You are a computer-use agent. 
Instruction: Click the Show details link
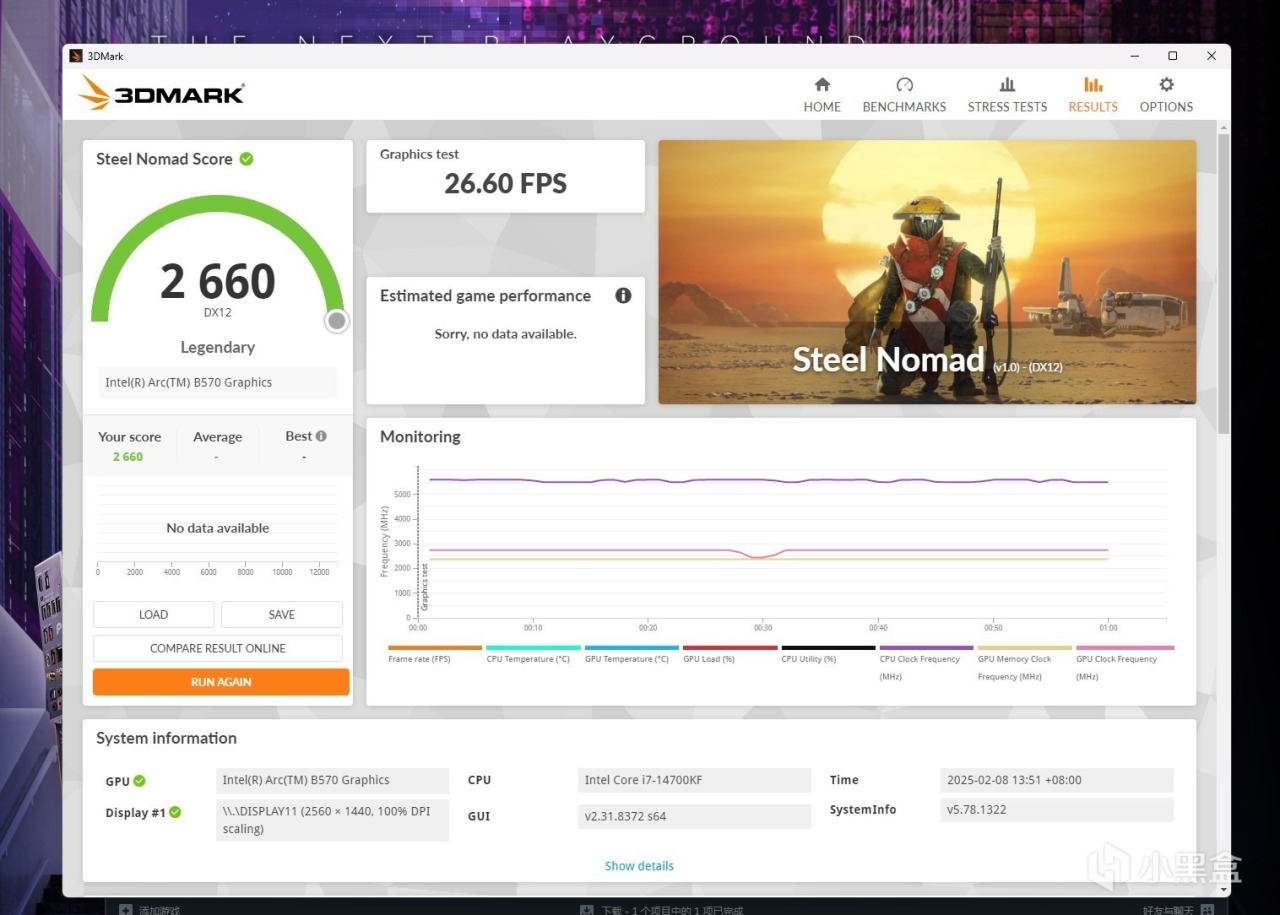639,866
